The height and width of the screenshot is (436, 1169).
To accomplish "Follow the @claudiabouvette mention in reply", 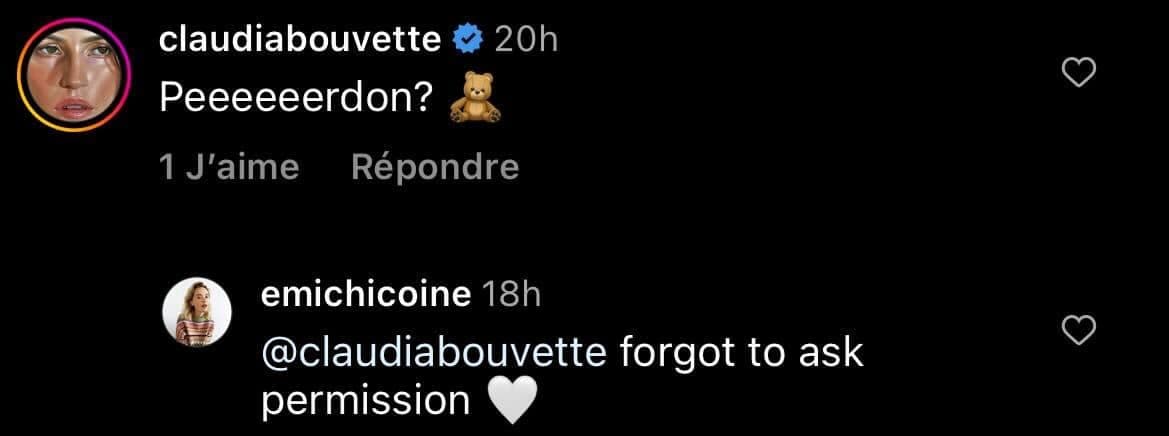I will [x=432, y=352].
